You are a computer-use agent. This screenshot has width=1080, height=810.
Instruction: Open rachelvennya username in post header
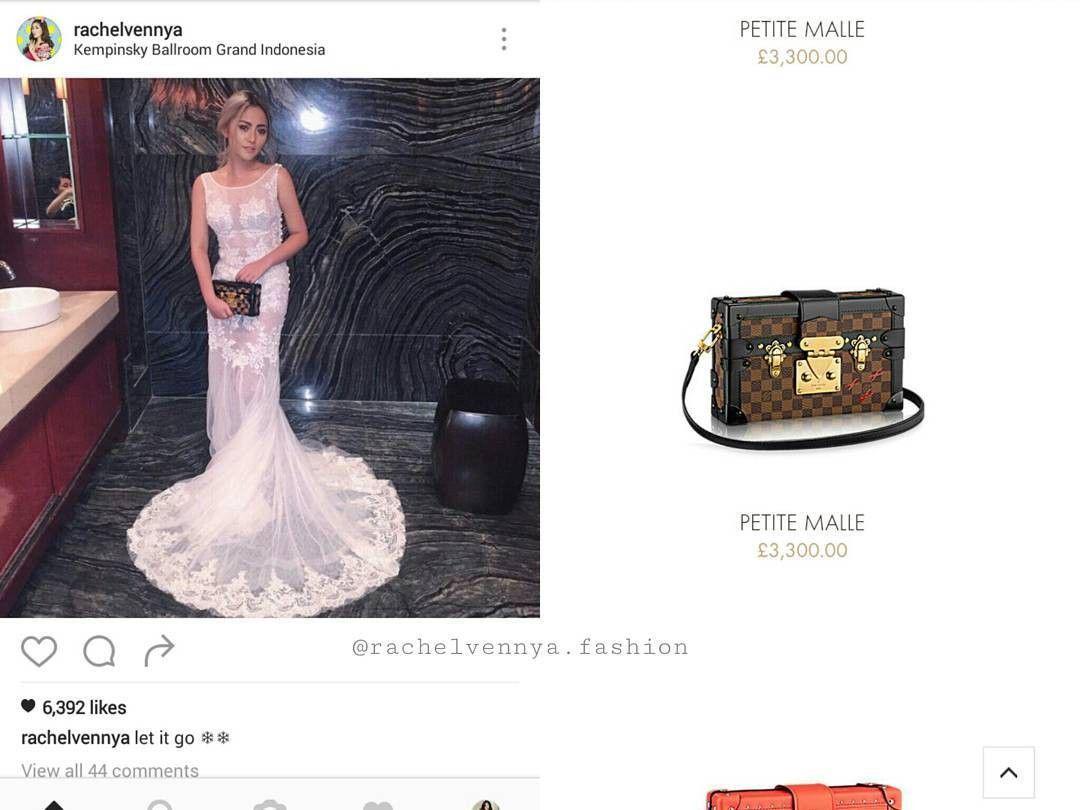click(128, 30)
